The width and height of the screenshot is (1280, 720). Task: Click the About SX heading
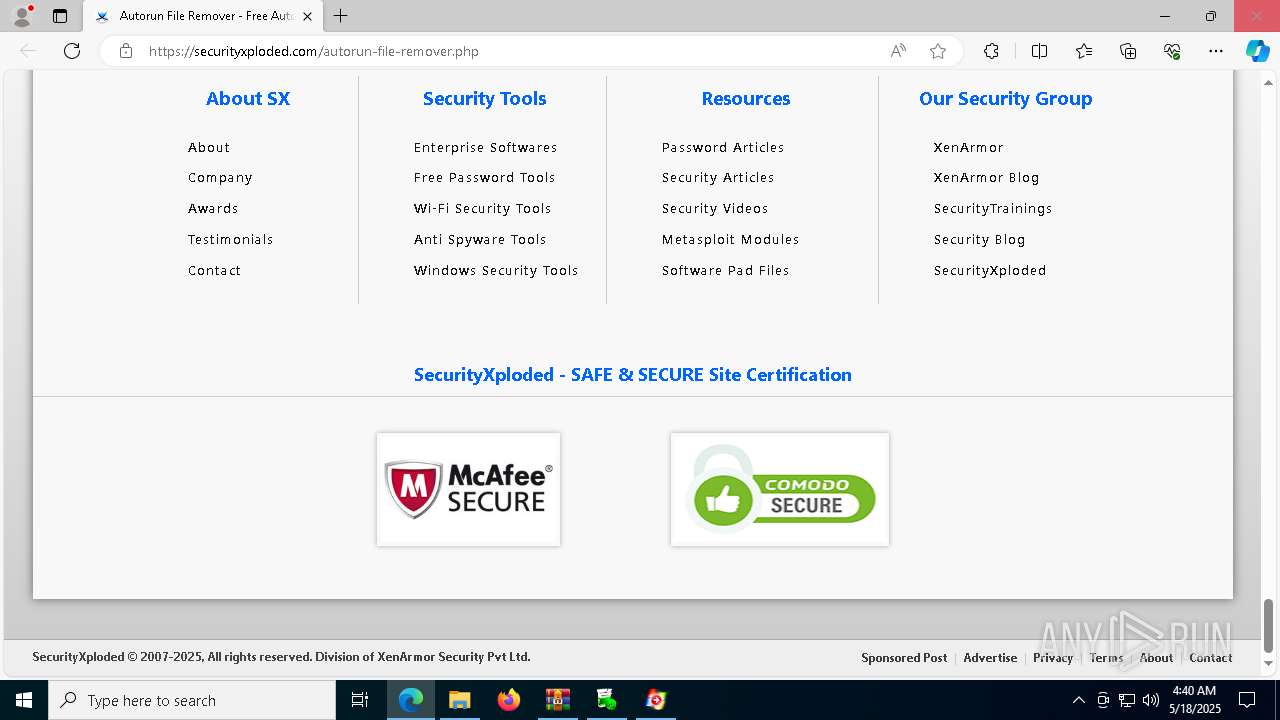[248, 99]
